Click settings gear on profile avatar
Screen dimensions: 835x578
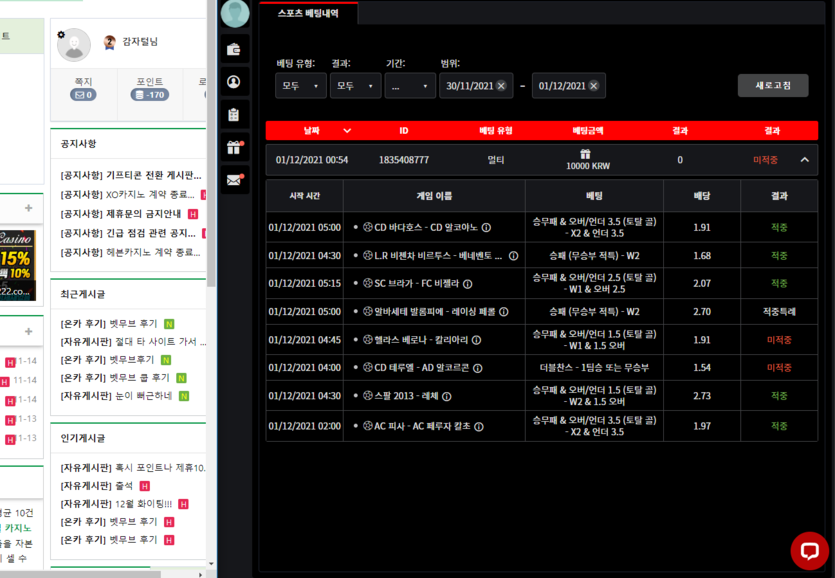61,35
